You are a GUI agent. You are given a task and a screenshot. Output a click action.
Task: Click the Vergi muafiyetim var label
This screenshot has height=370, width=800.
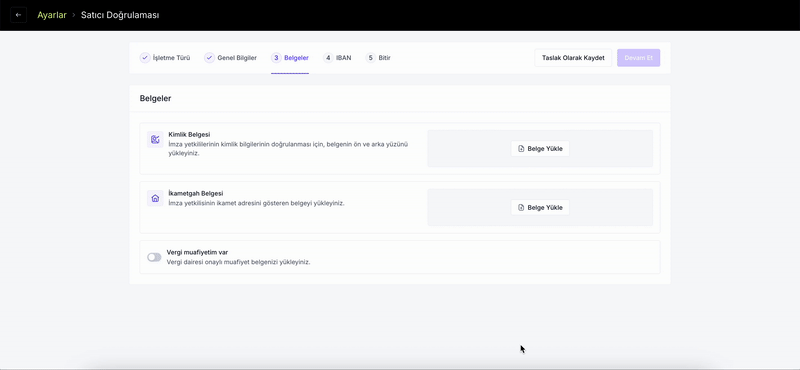tap(197, 252)
